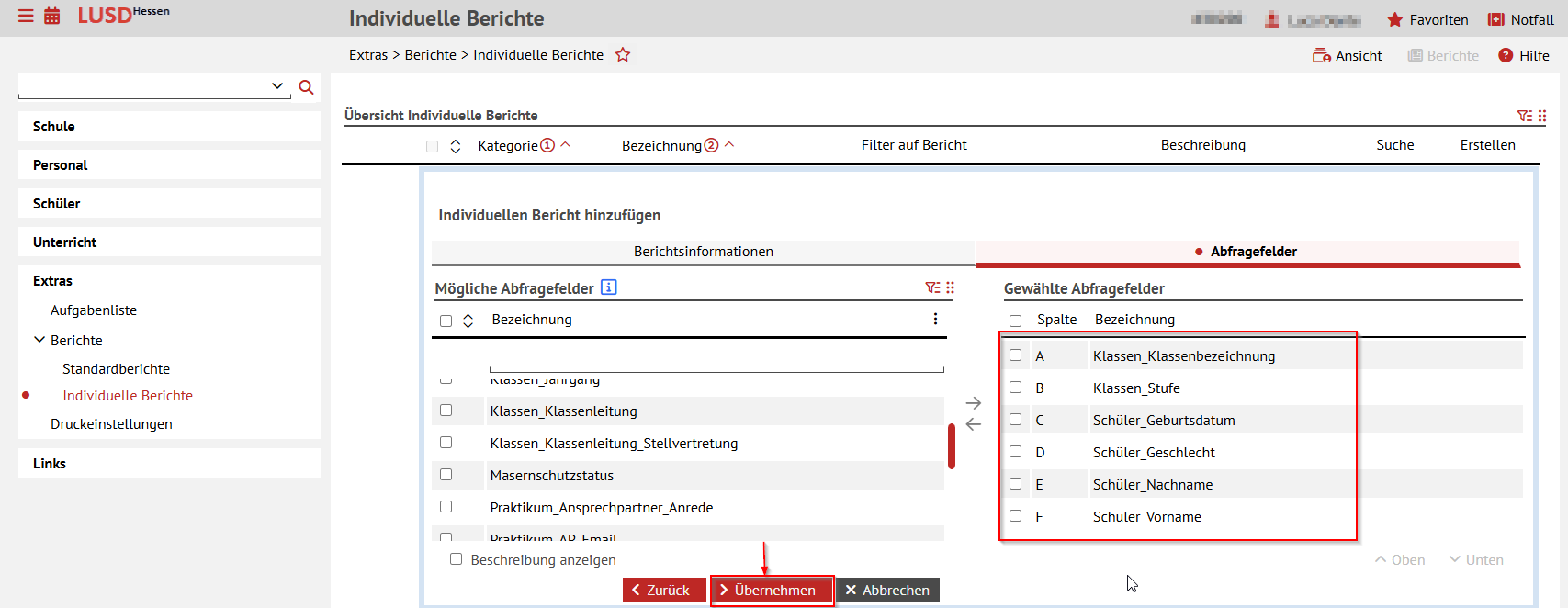Switch to Berichtsinformationen tab
Viewport: 1568px width, 608px height.
(x=704, y=252)
